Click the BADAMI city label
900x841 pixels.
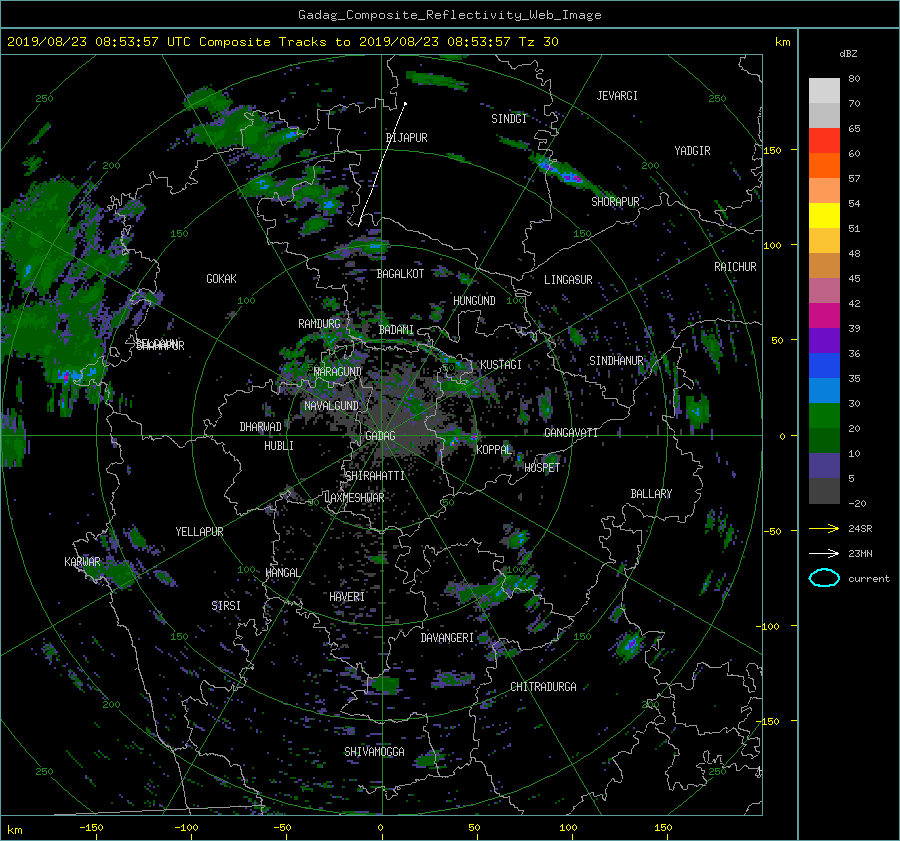point(396,330)
